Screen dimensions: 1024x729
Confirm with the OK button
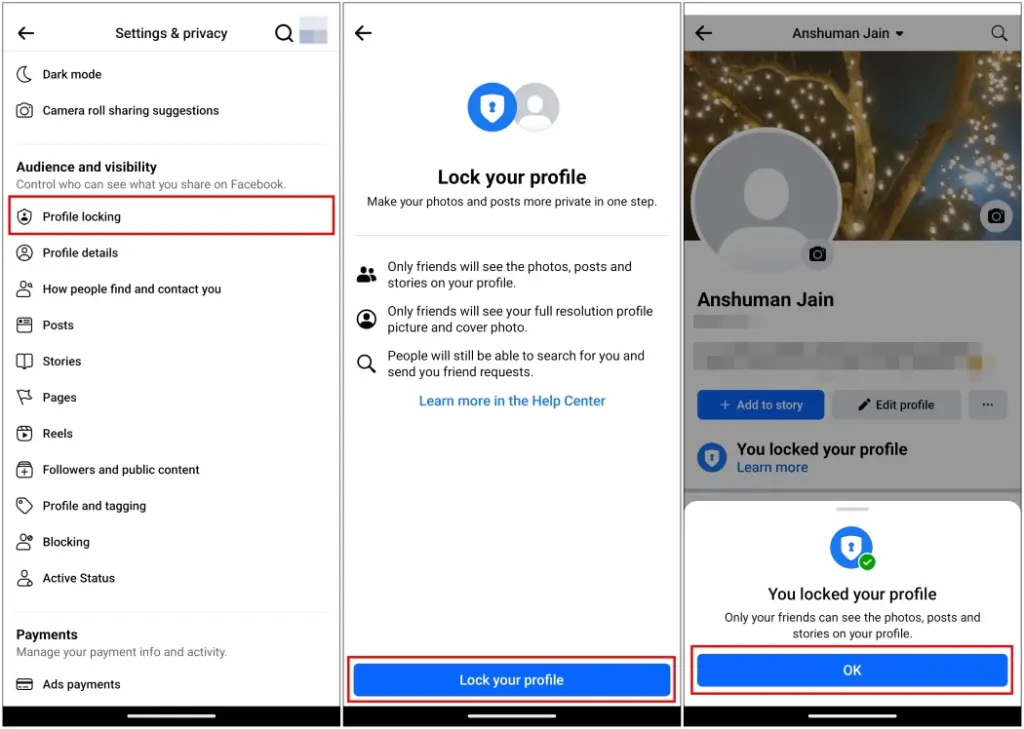(852, 670)
